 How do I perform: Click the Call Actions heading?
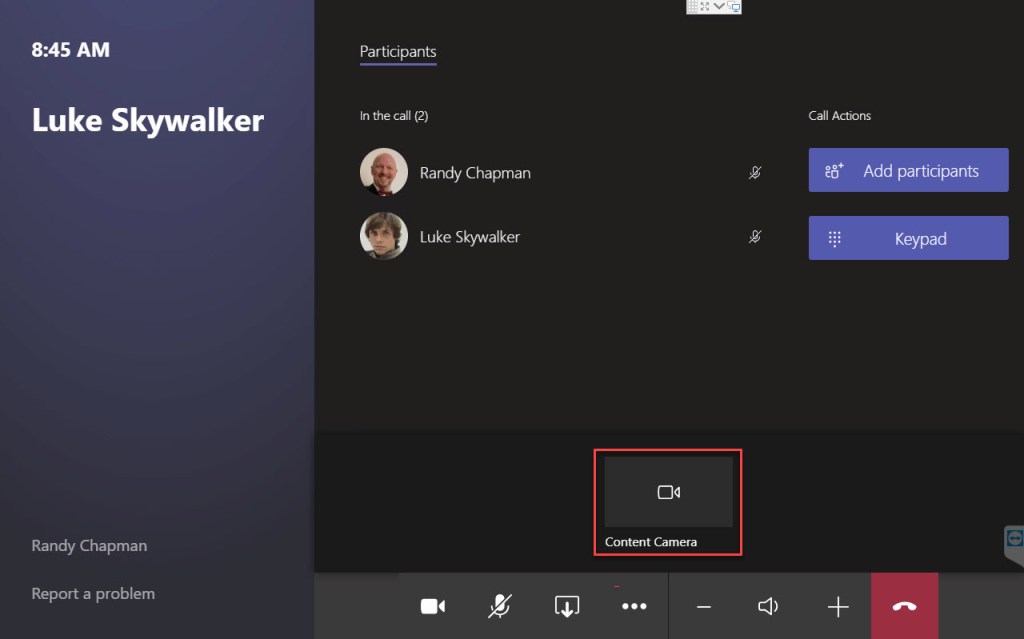point(840,116)
